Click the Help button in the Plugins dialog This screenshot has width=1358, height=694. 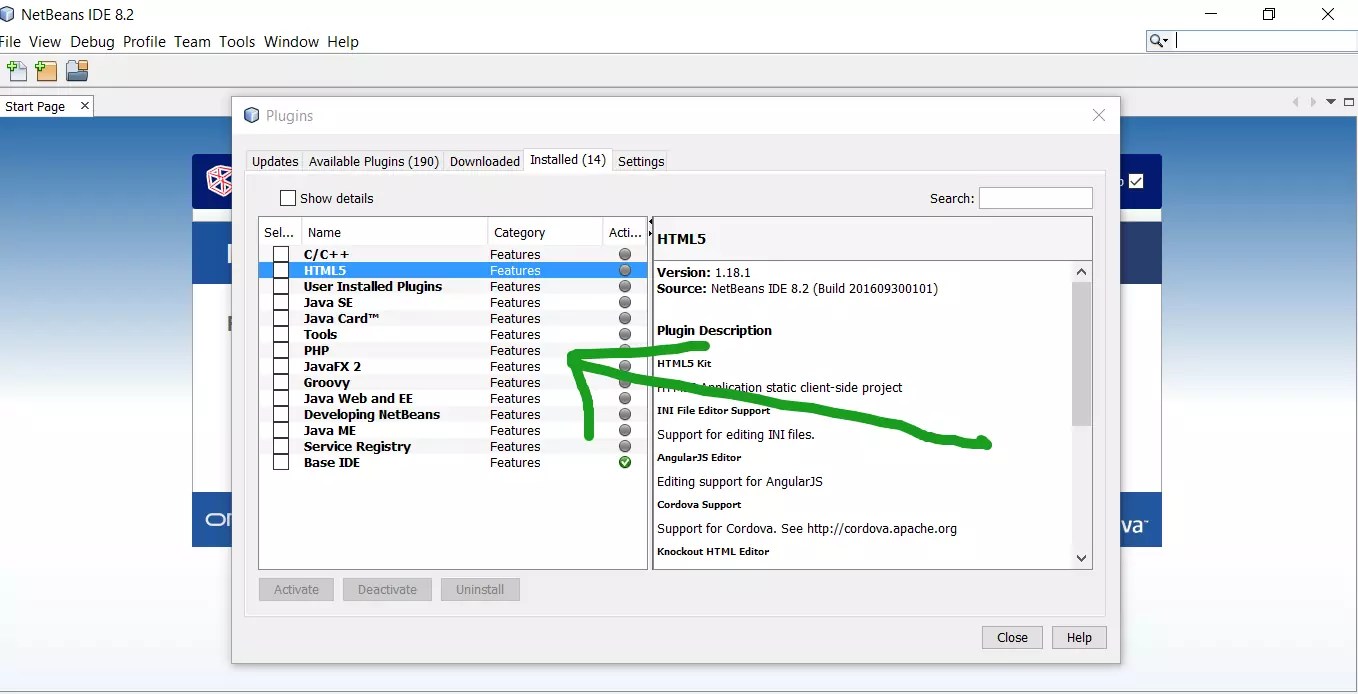click(x=1079, y=637)
